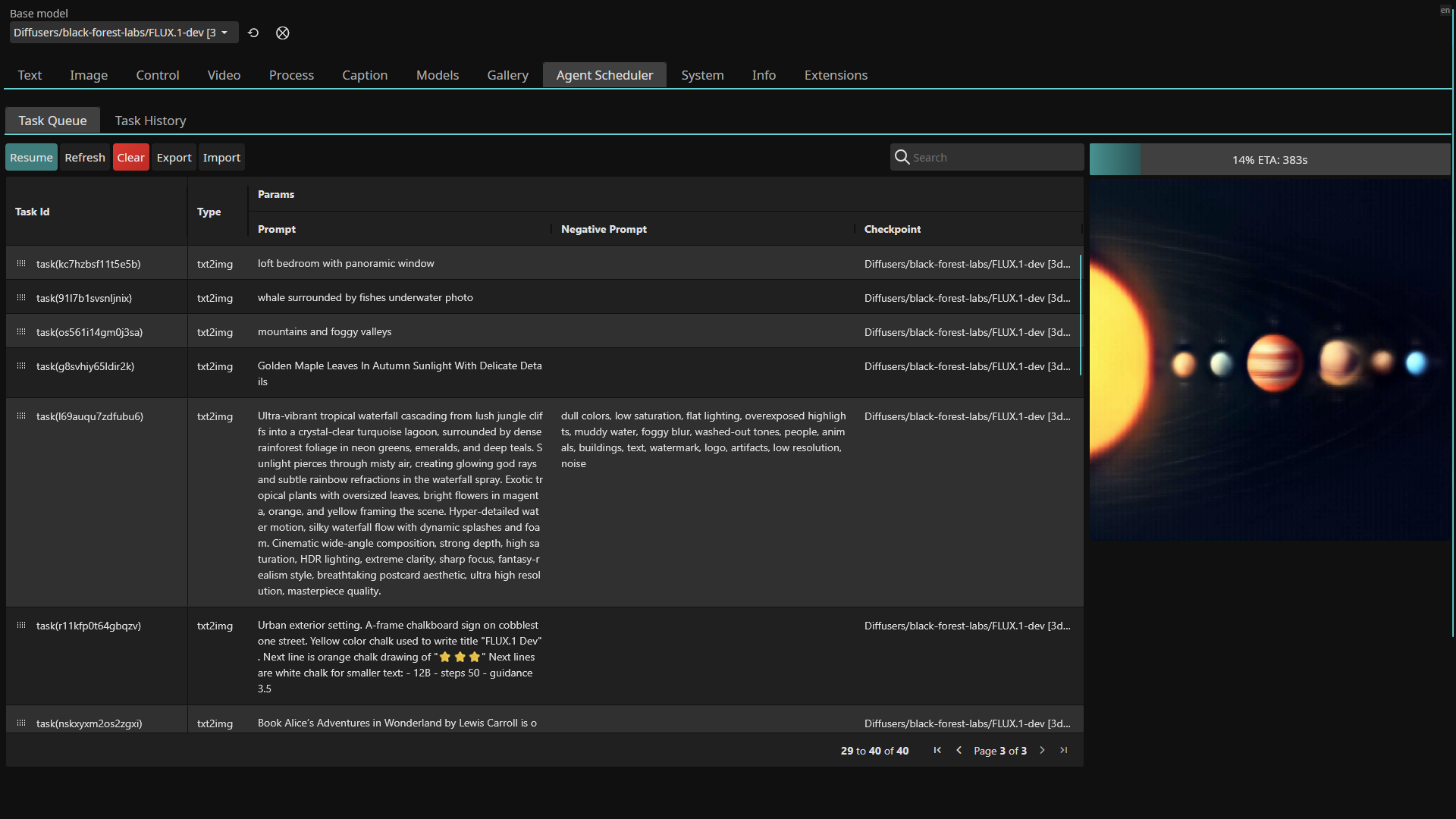Viewport: 1456px width, 819px height.
Task: Go to previous page arrow
Action: (x=959, y=750)
